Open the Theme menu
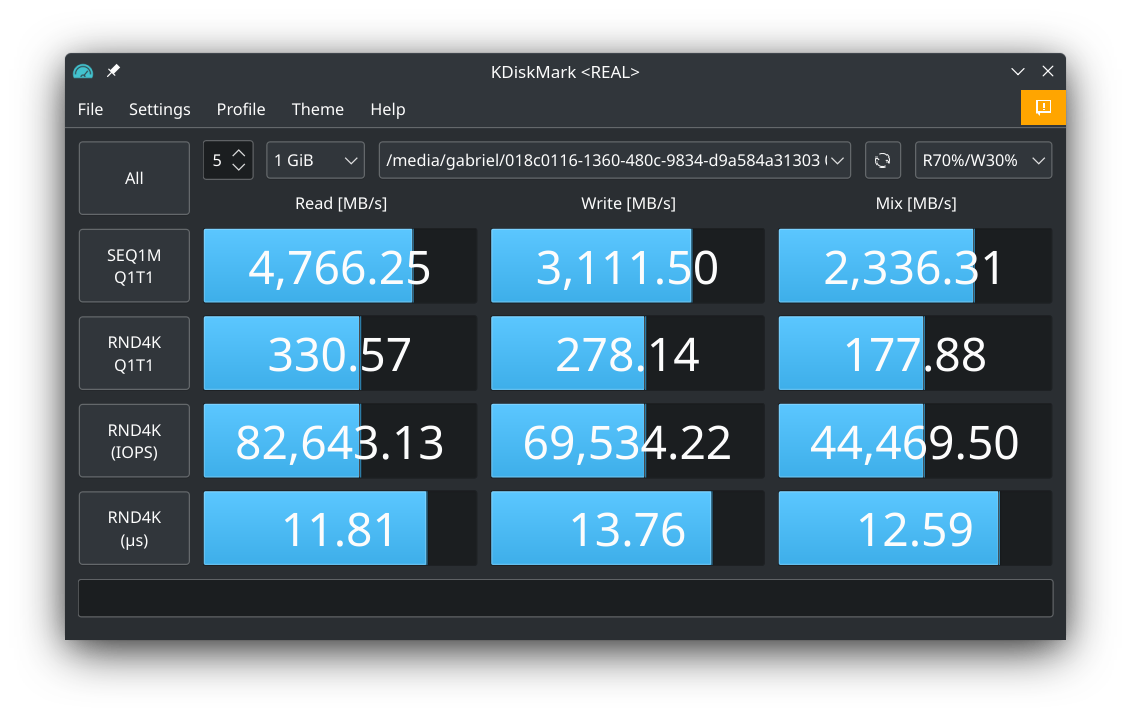Viewport: 1131px width, 717px height. point(317,109)
